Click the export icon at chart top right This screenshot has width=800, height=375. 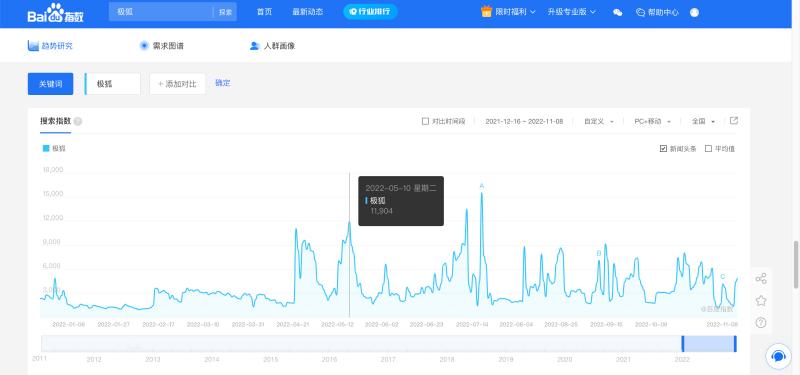pyautogui.click(x=734, y=121)
